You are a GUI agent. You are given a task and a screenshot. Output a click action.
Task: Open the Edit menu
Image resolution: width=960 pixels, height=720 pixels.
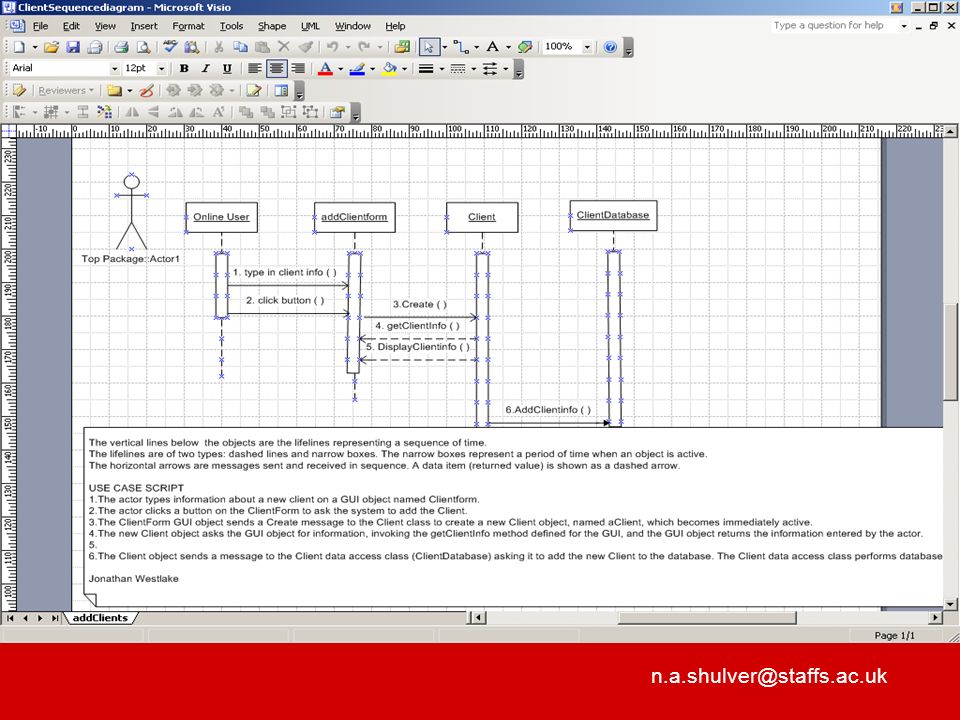tap(71, 26)
